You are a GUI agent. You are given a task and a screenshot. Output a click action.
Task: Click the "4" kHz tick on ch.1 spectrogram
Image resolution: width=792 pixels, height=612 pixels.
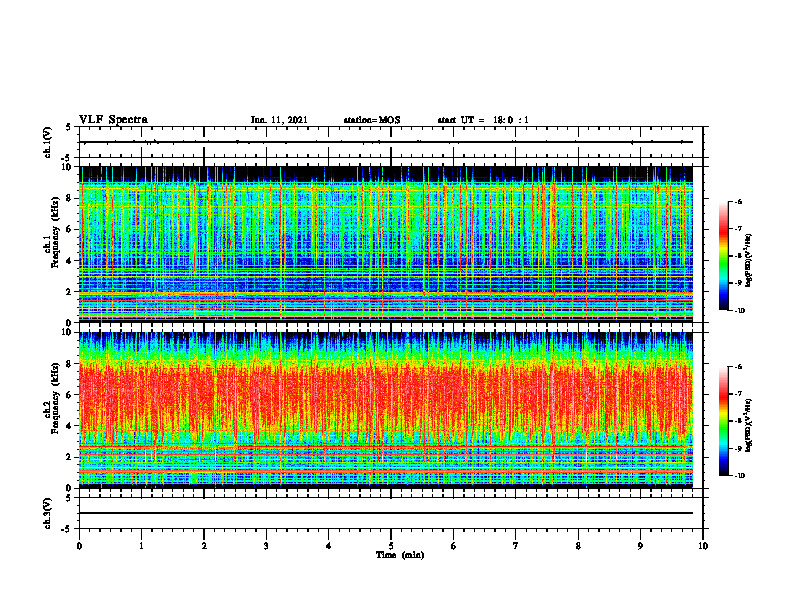70,261
